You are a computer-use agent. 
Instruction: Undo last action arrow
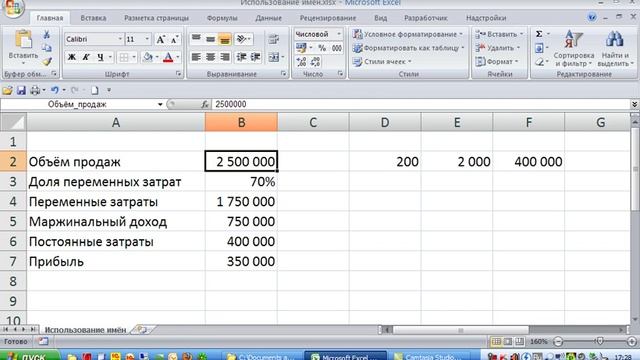[55, 90]
